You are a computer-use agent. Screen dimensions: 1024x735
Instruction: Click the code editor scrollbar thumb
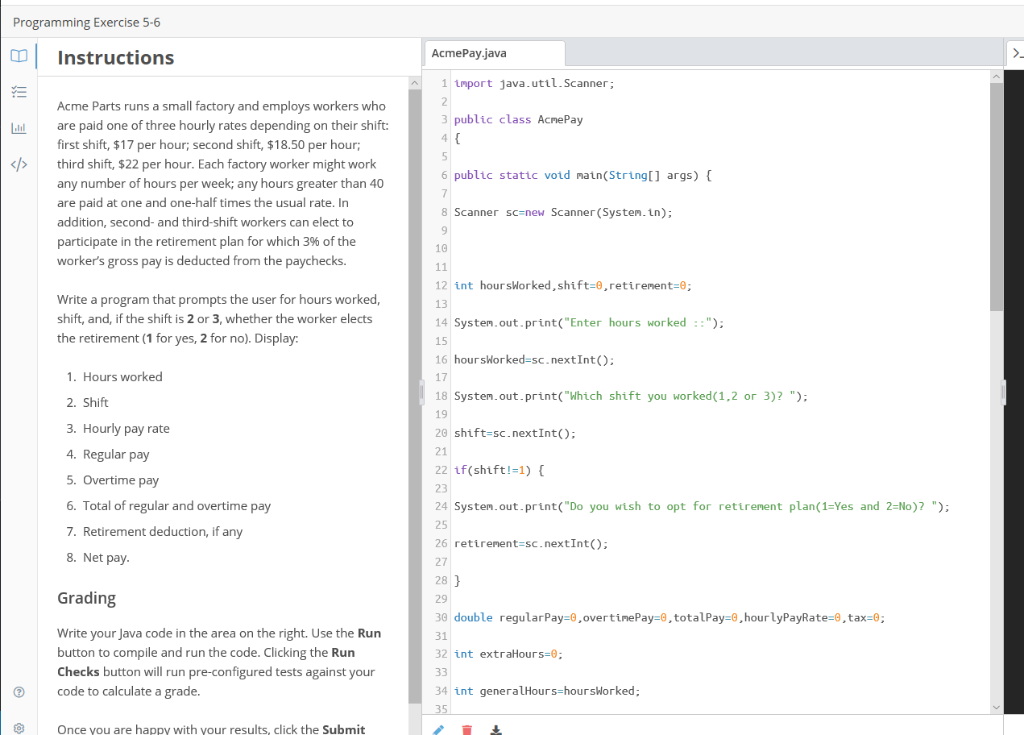(996, 196)
